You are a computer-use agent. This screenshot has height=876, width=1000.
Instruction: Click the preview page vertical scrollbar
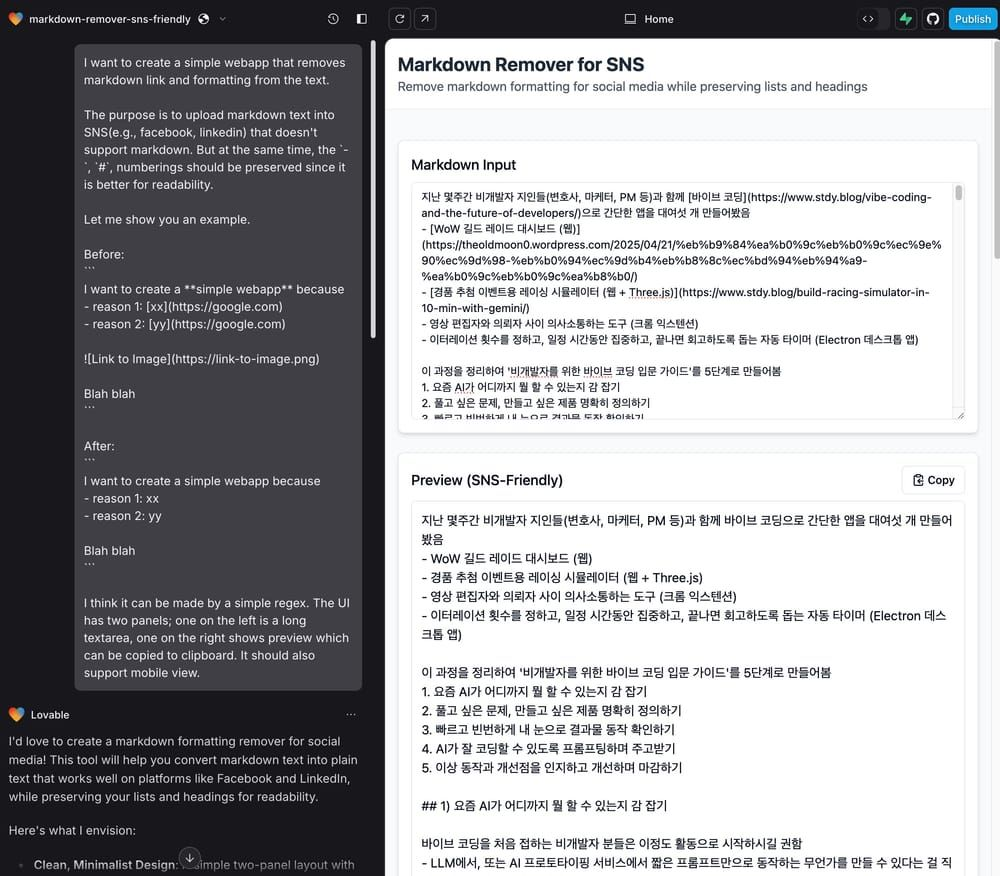click(x=997, y=150)
